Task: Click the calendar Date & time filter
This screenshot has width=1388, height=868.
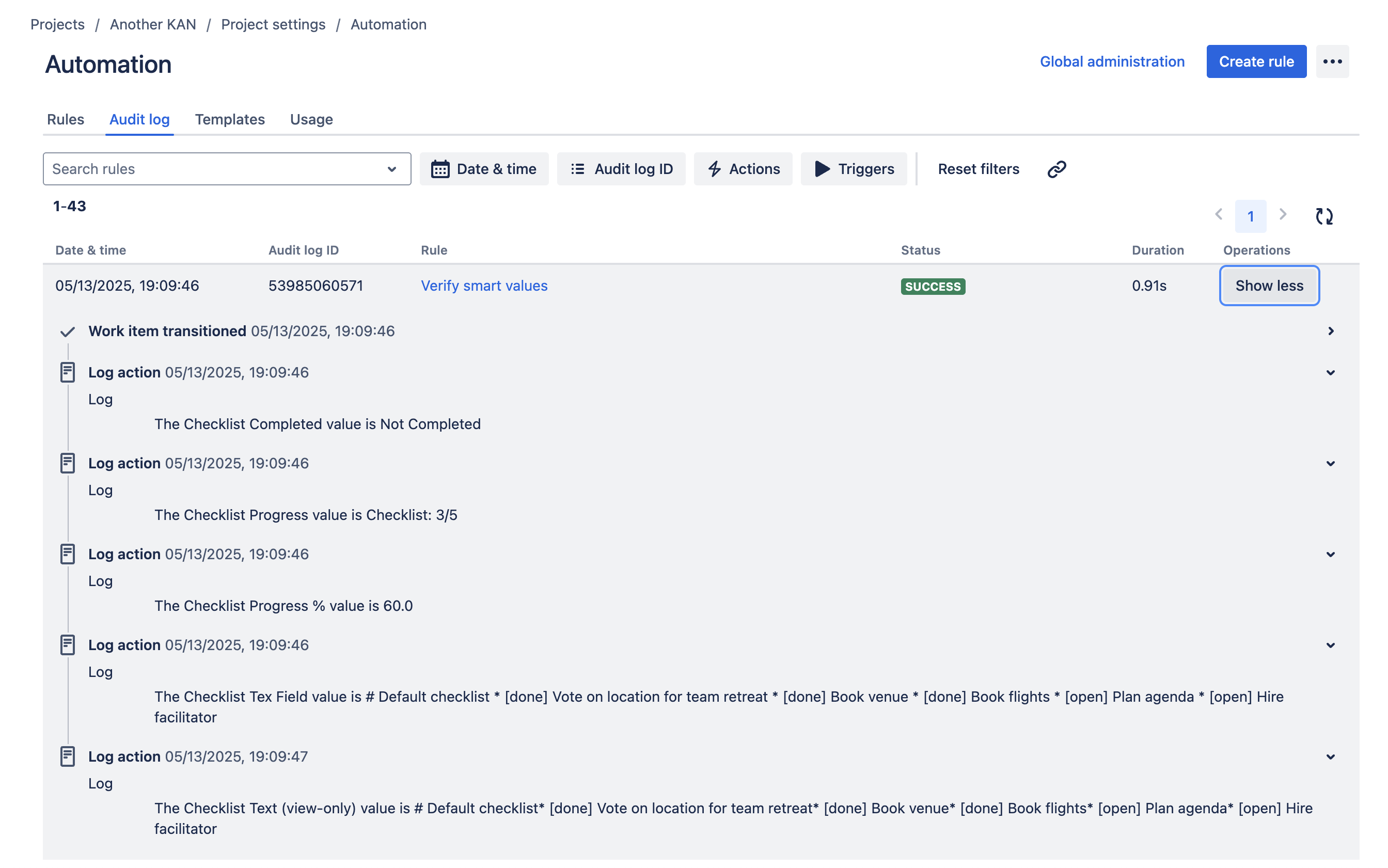Action: (x=484, y=169)
